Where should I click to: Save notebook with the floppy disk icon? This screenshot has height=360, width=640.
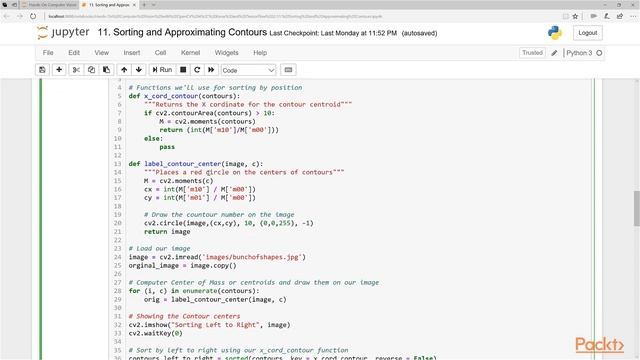pyautogui.click(x=42, y=70)
